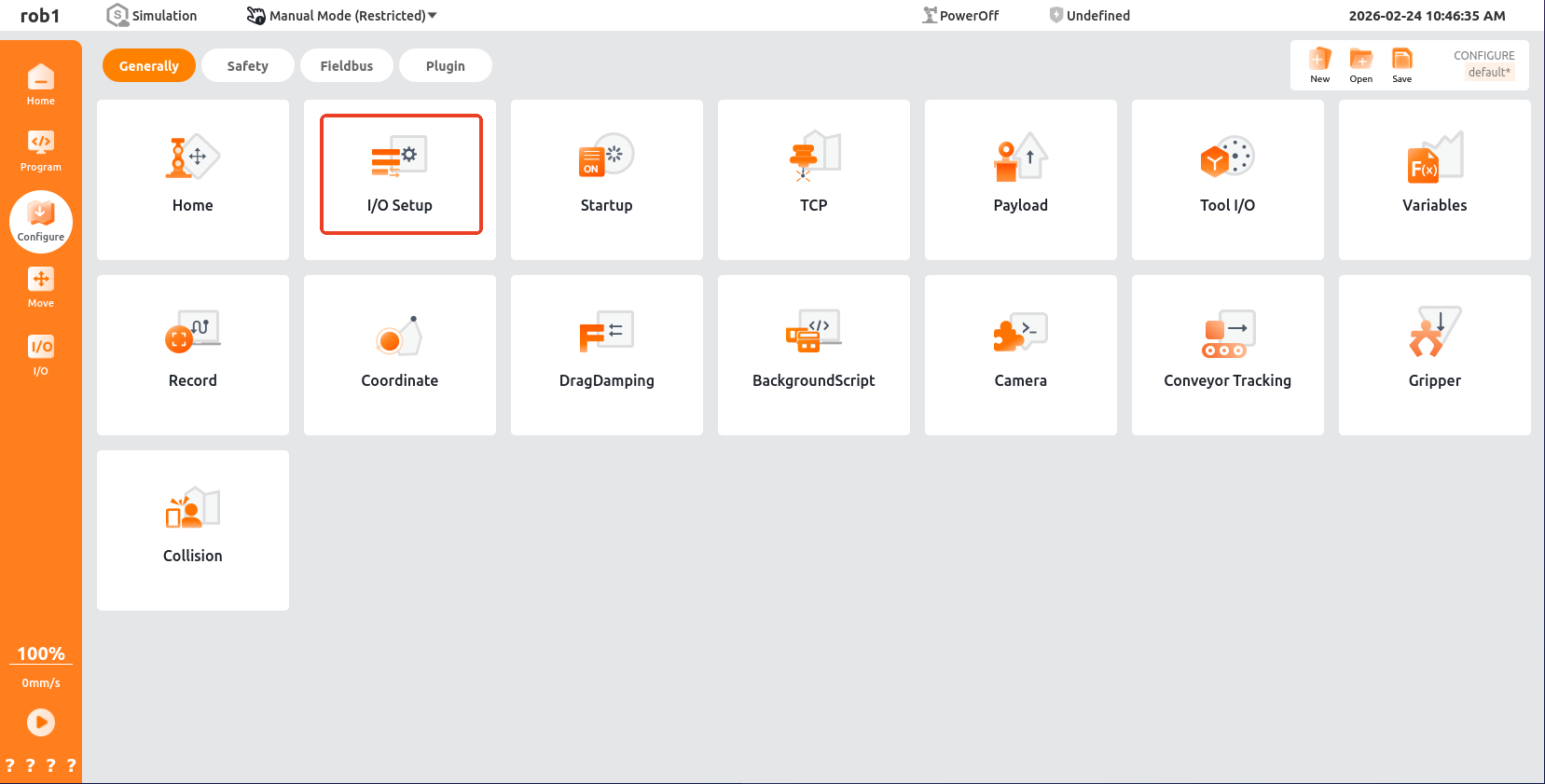Open the Payload settings tile
Viewport: 1545px width, 784px height.
click(1020, 179)
